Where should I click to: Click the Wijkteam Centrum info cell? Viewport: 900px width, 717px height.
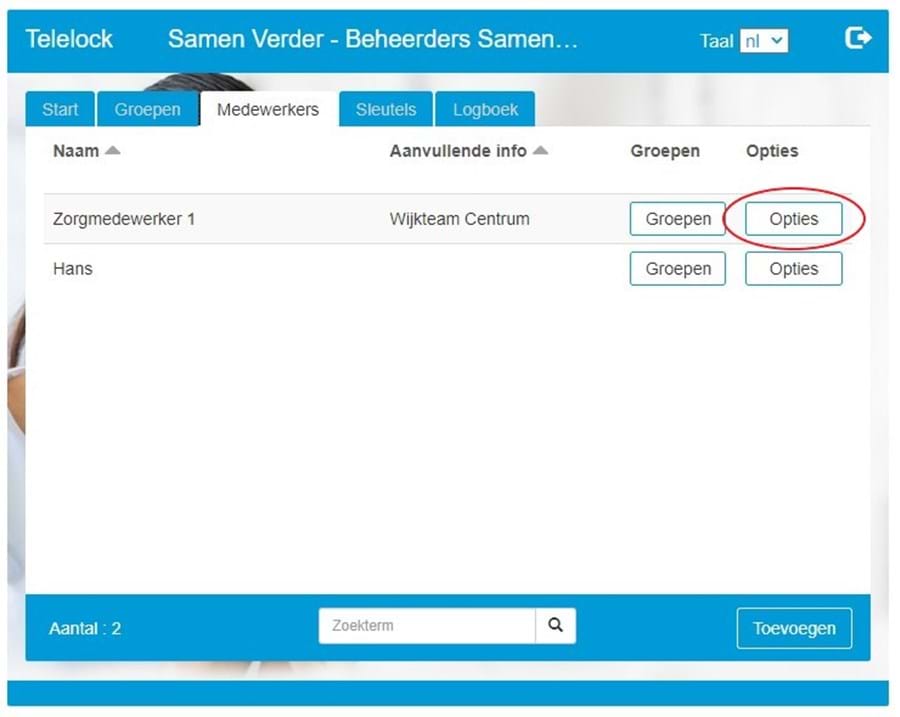(459, 219)
